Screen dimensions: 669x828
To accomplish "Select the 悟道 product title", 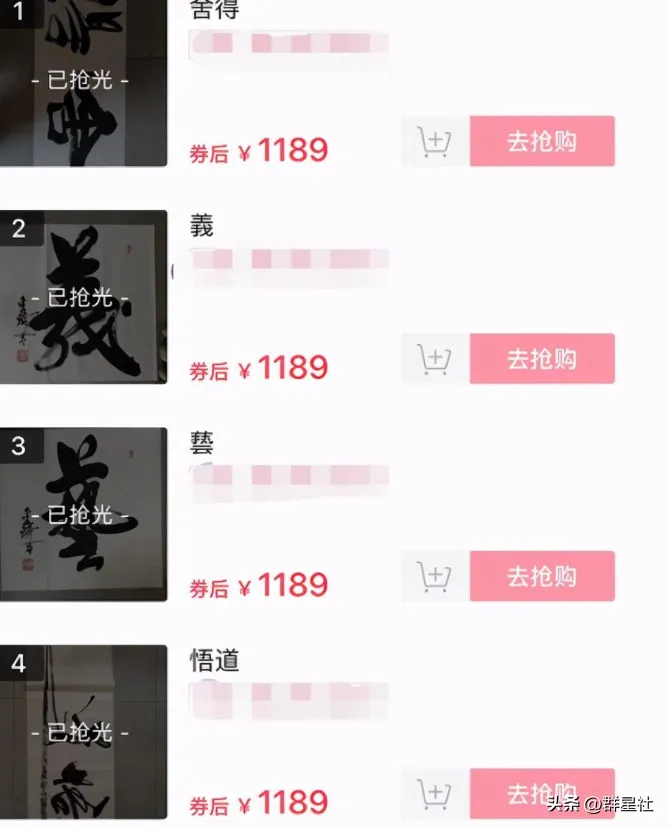I will [214, 661].
